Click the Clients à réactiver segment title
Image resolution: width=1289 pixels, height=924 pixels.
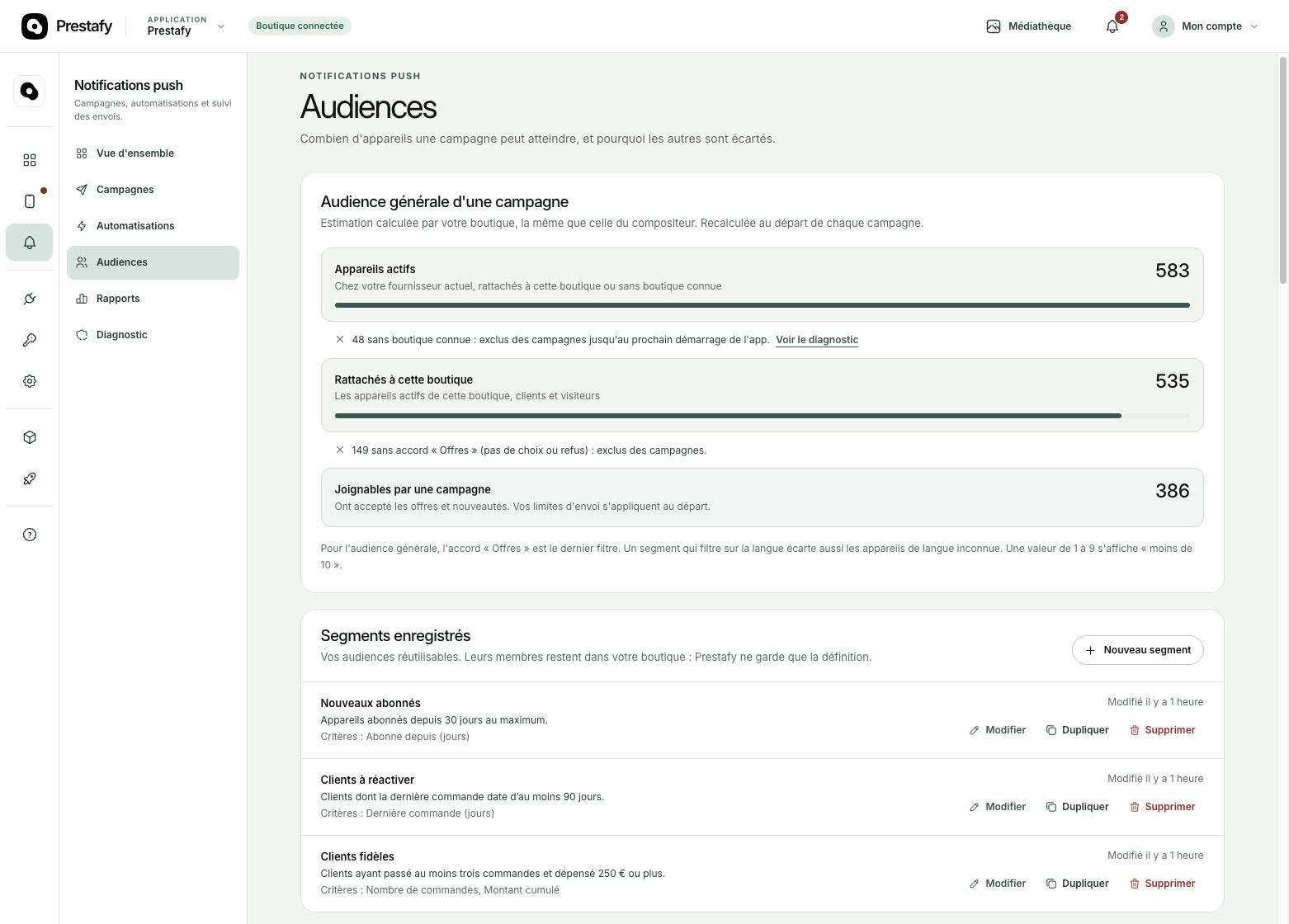click(367, 780)
